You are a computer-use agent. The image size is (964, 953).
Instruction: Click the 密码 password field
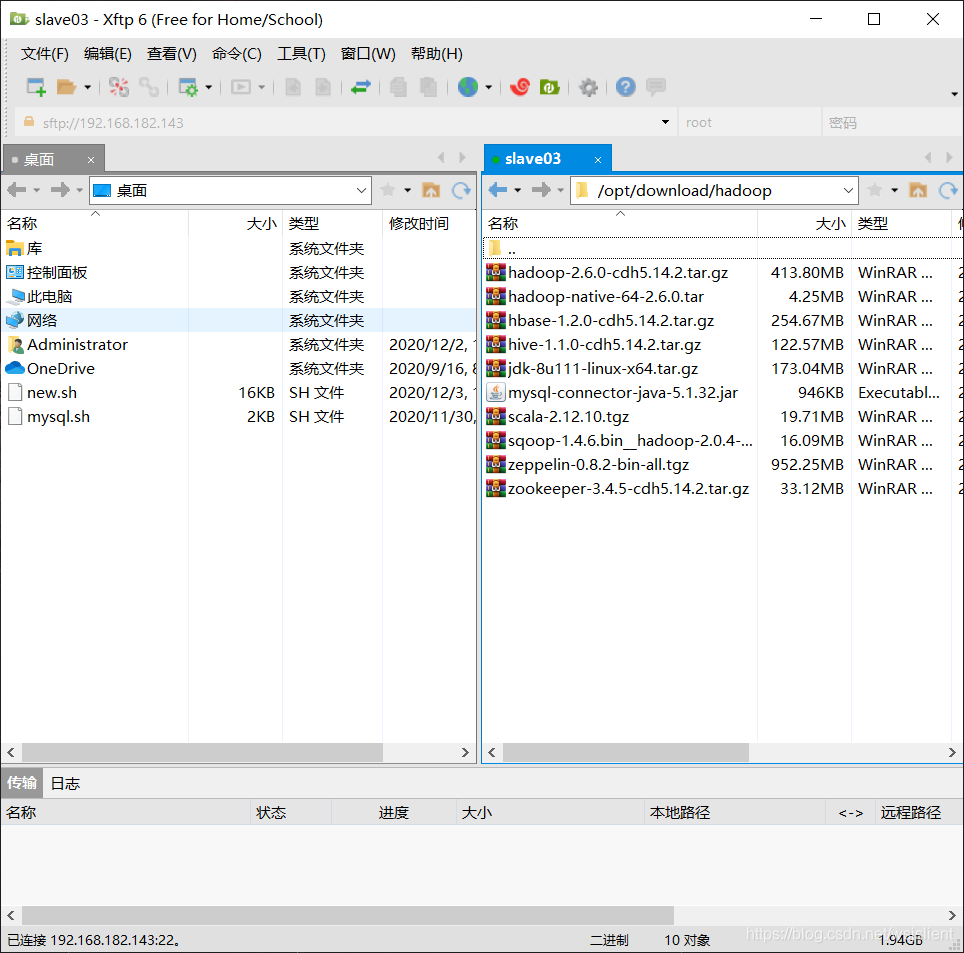tap(893, 123)
